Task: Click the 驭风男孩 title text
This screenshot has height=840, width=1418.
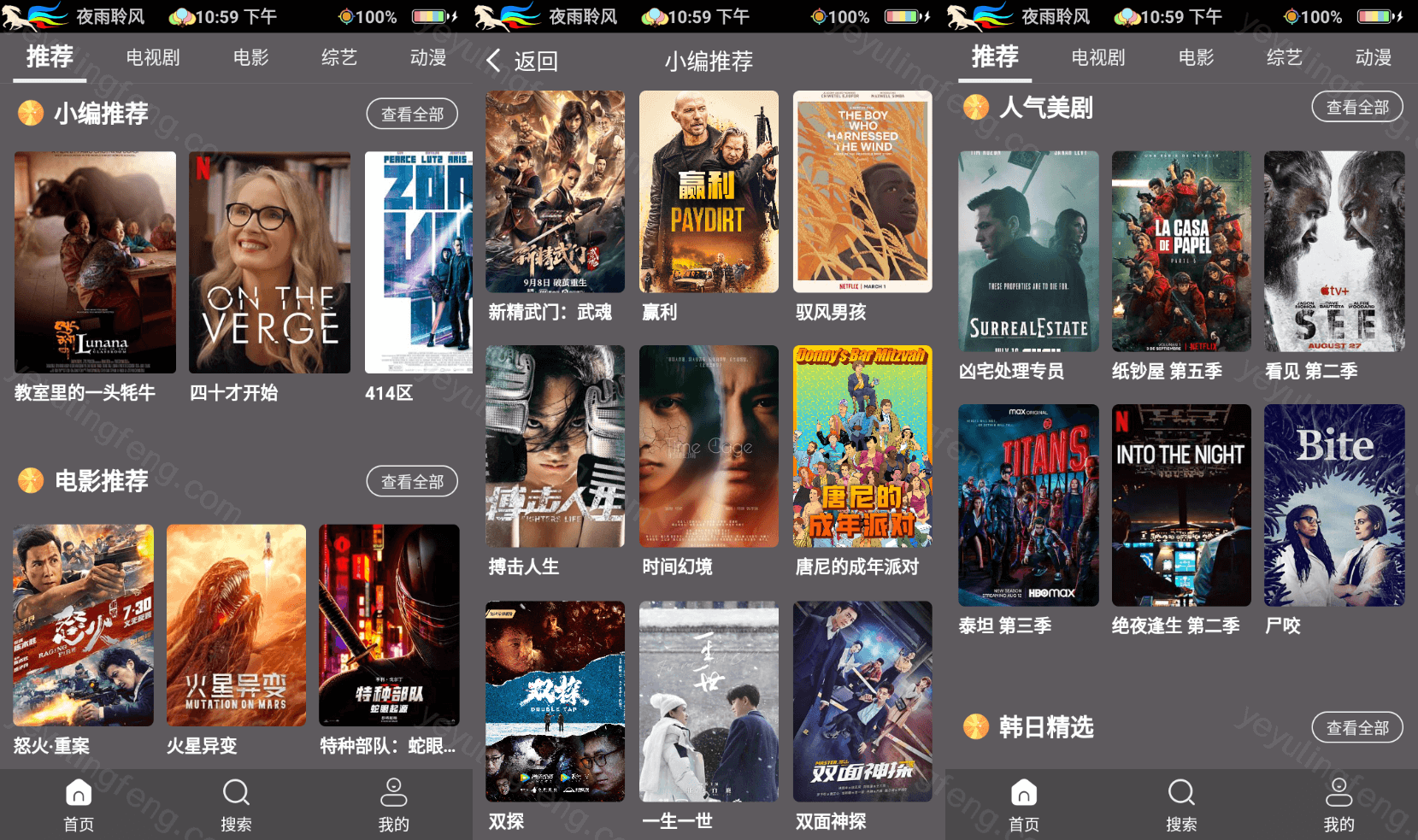Action: [831, 313]
